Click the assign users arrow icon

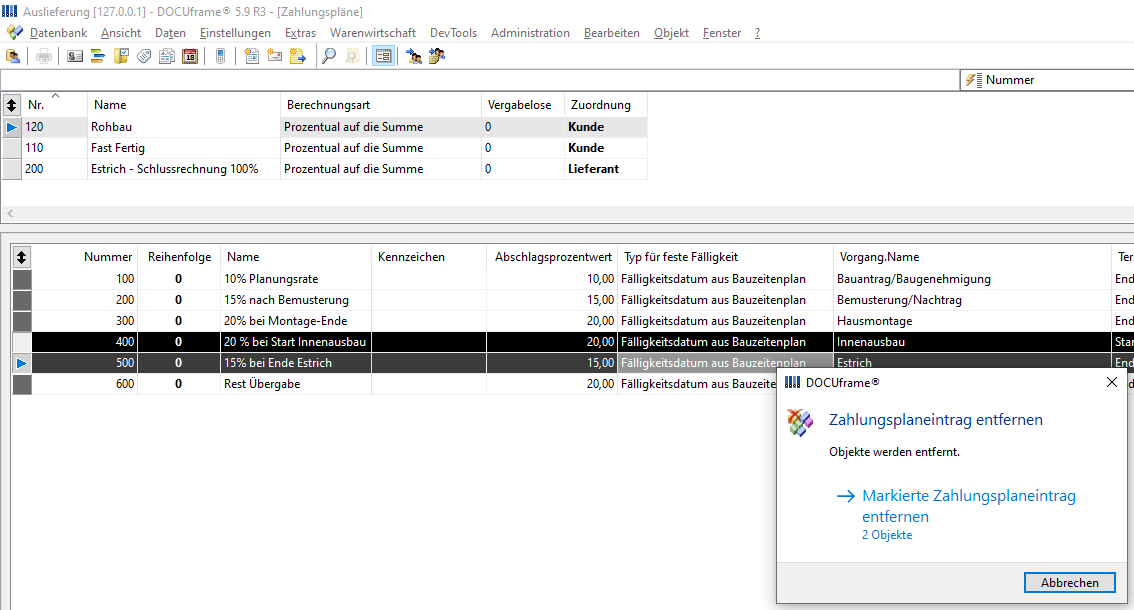[414, 56]
